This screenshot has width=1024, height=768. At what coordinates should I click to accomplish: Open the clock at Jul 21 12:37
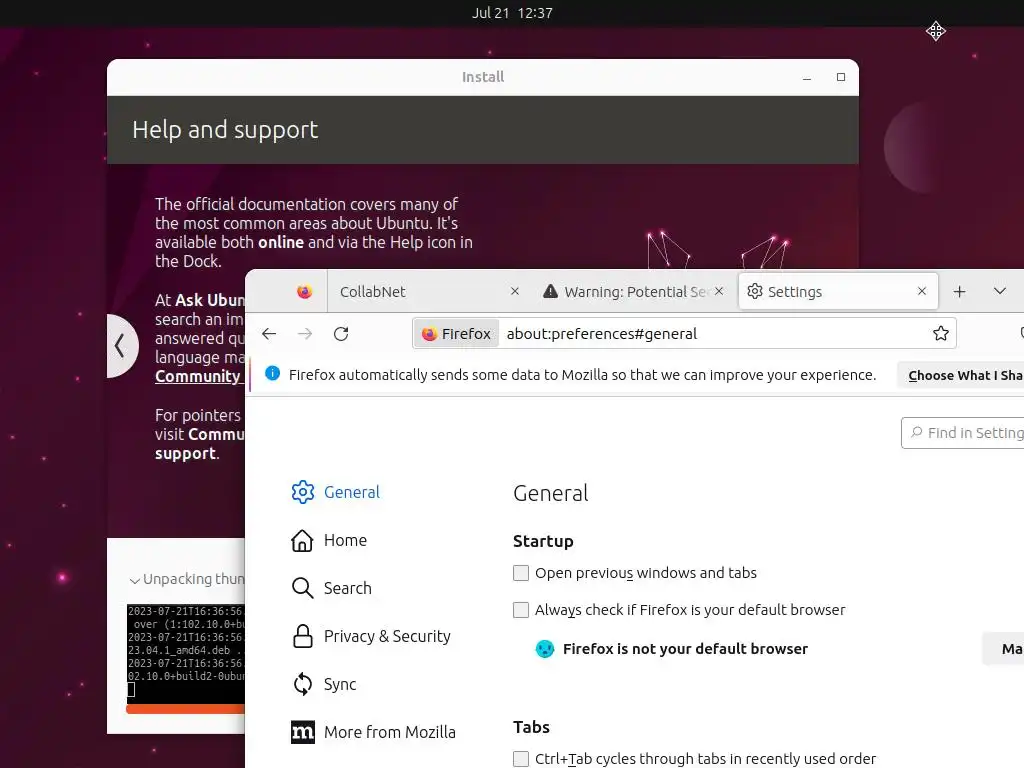tap(512, 13)
